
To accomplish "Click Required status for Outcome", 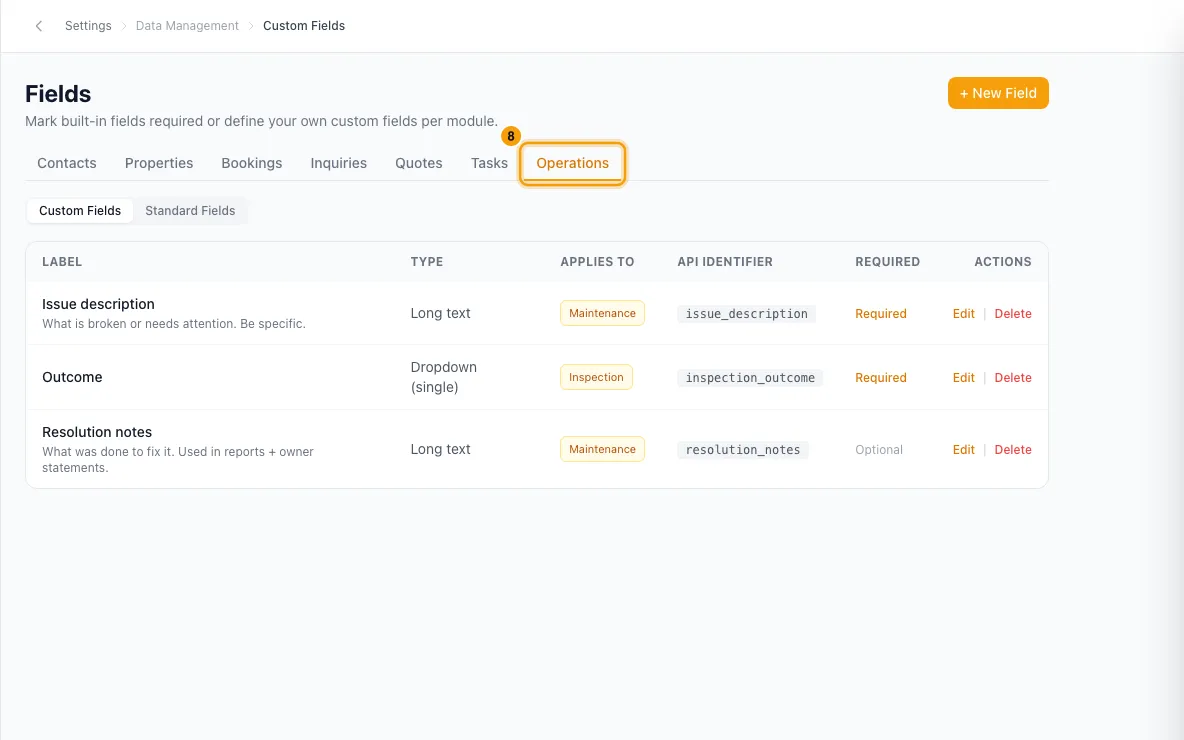I will 880,378.
